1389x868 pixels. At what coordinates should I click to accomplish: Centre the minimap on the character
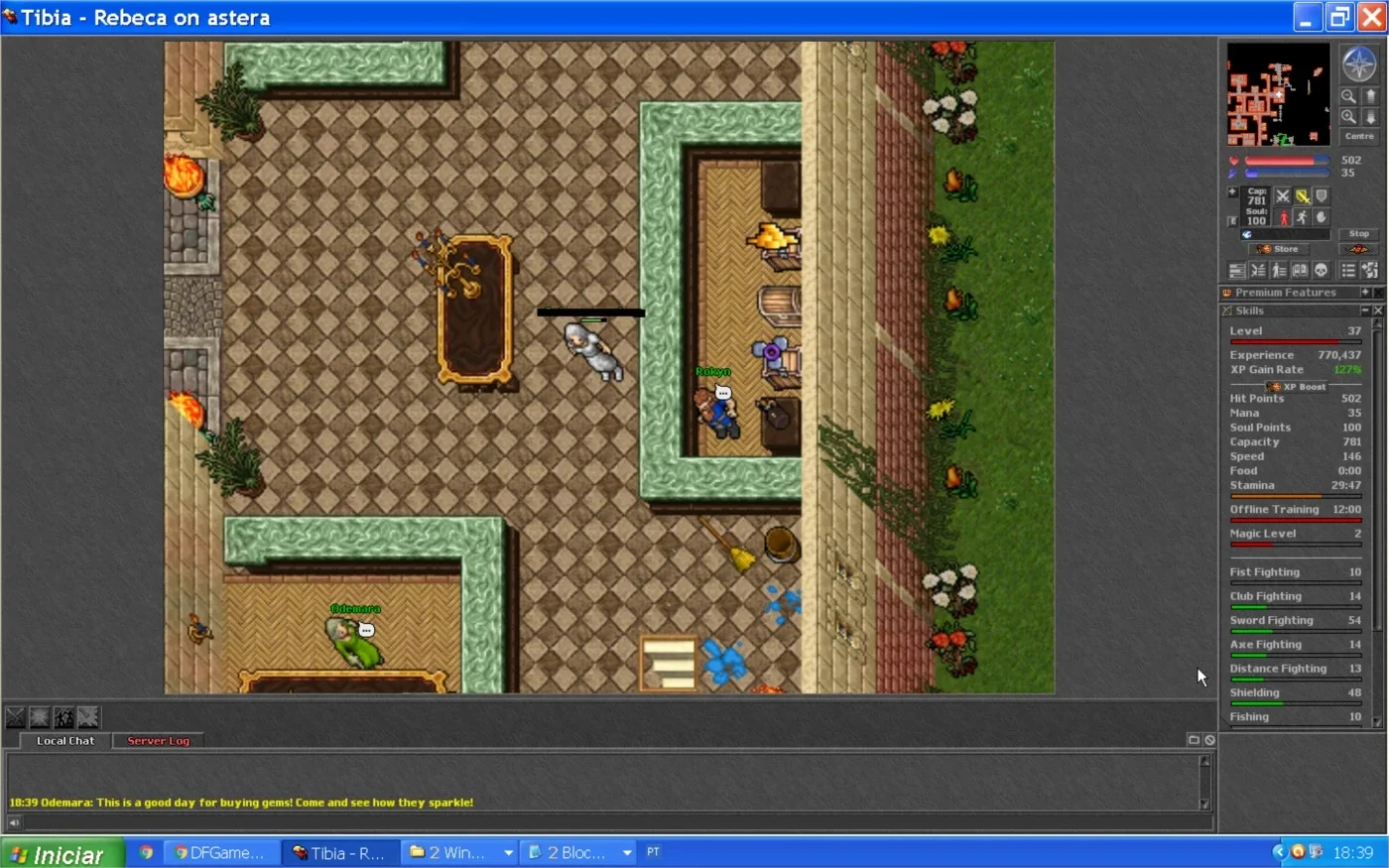click(x=1359, y=136)
